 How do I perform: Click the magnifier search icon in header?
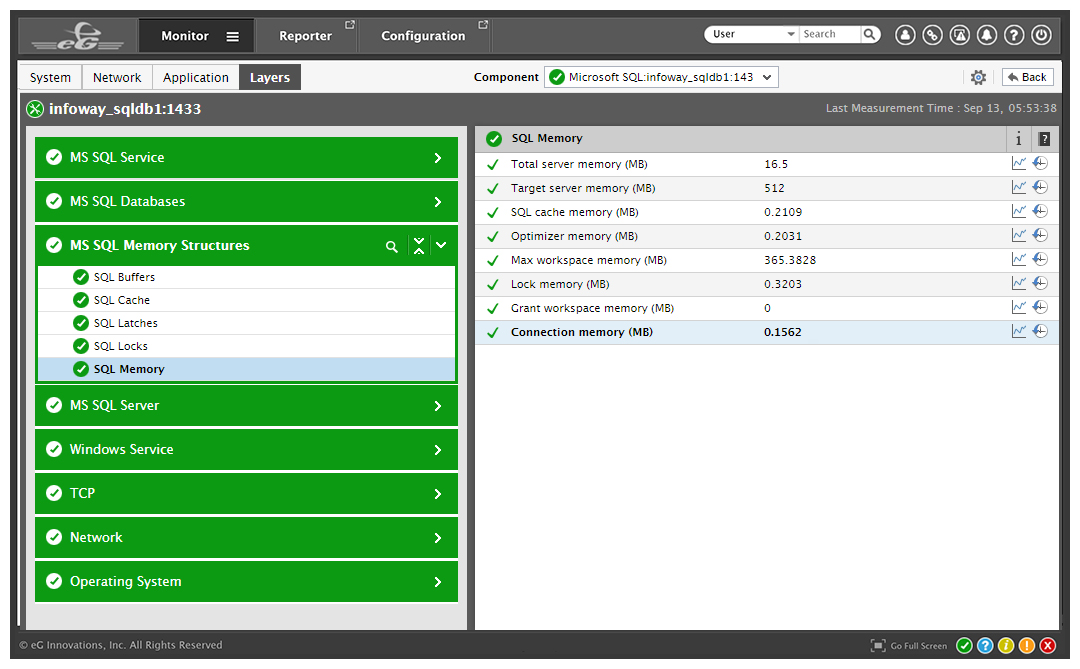click(x=870, y=34)
